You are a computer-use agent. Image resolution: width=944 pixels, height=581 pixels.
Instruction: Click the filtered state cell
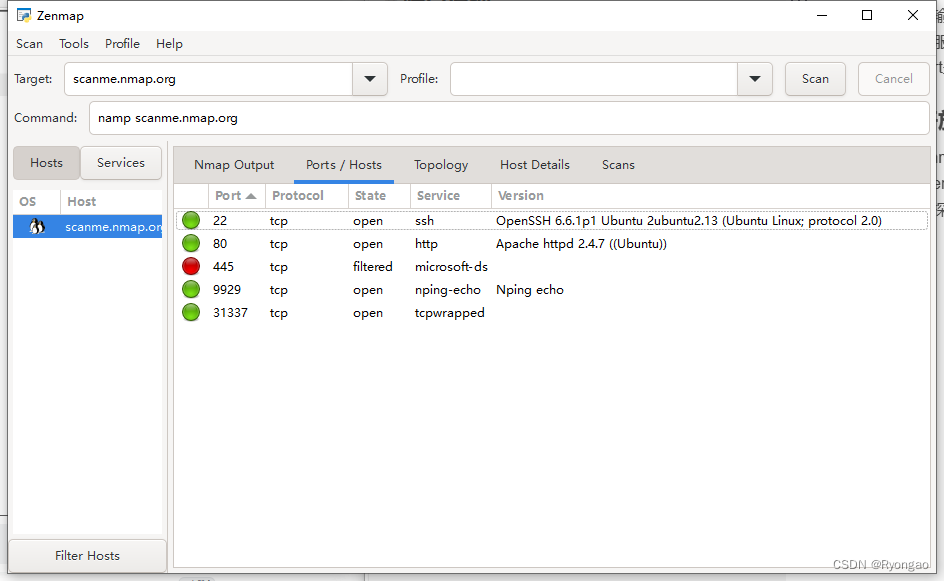click(x=373, y=267)
